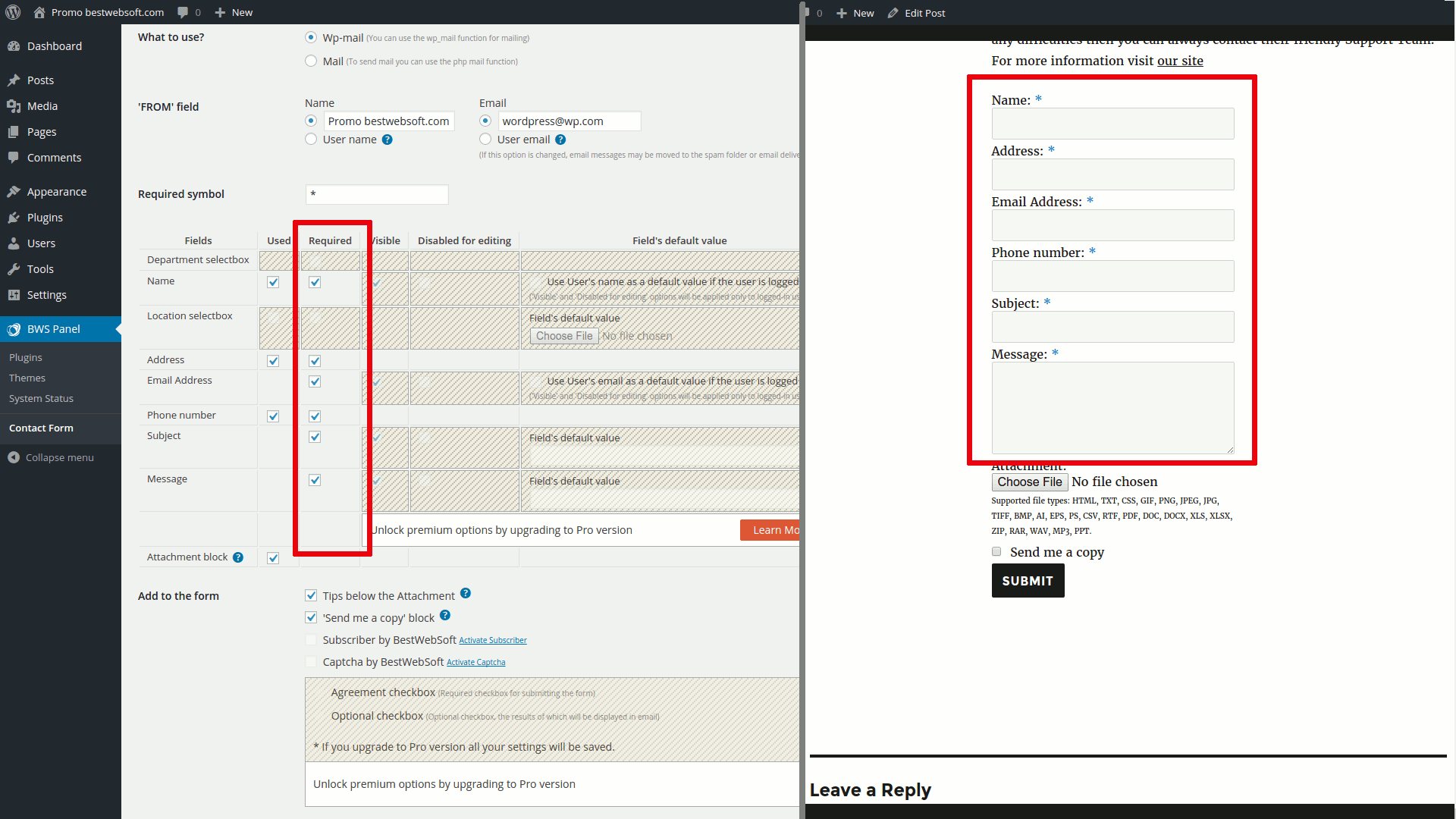This screenshot has height=819, width=1456.
Task: Open the Posts menu
Action: pyautogui.click(x=61, y=80)
